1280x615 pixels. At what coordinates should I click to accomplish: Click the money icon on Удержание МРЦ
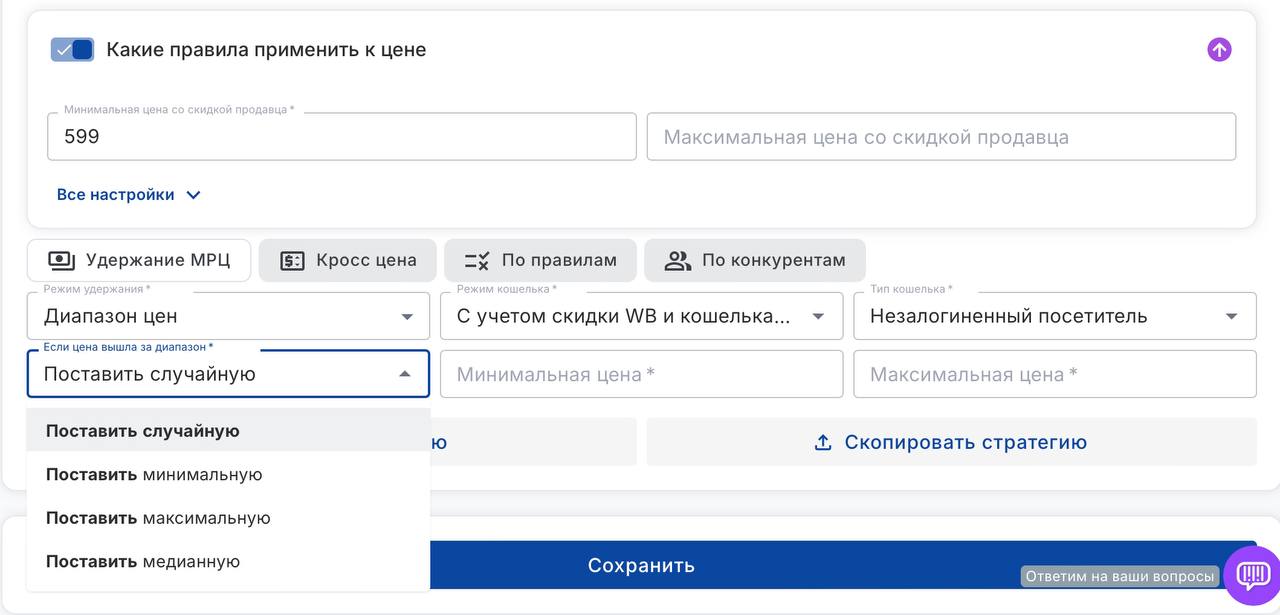click(62, 260)
